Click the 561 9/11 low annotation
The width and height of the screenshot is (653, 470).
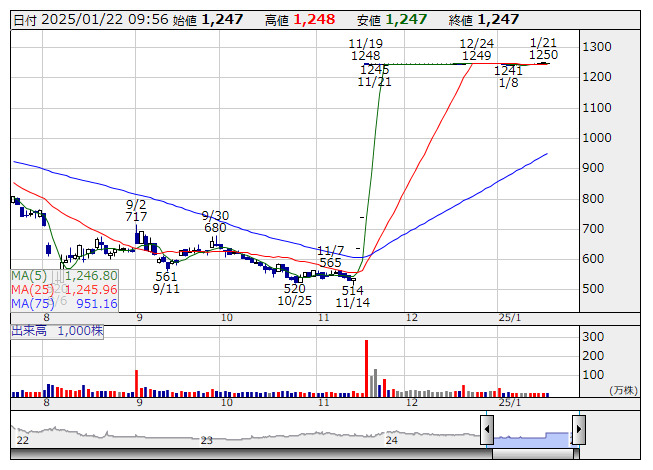tap(166, 283)
